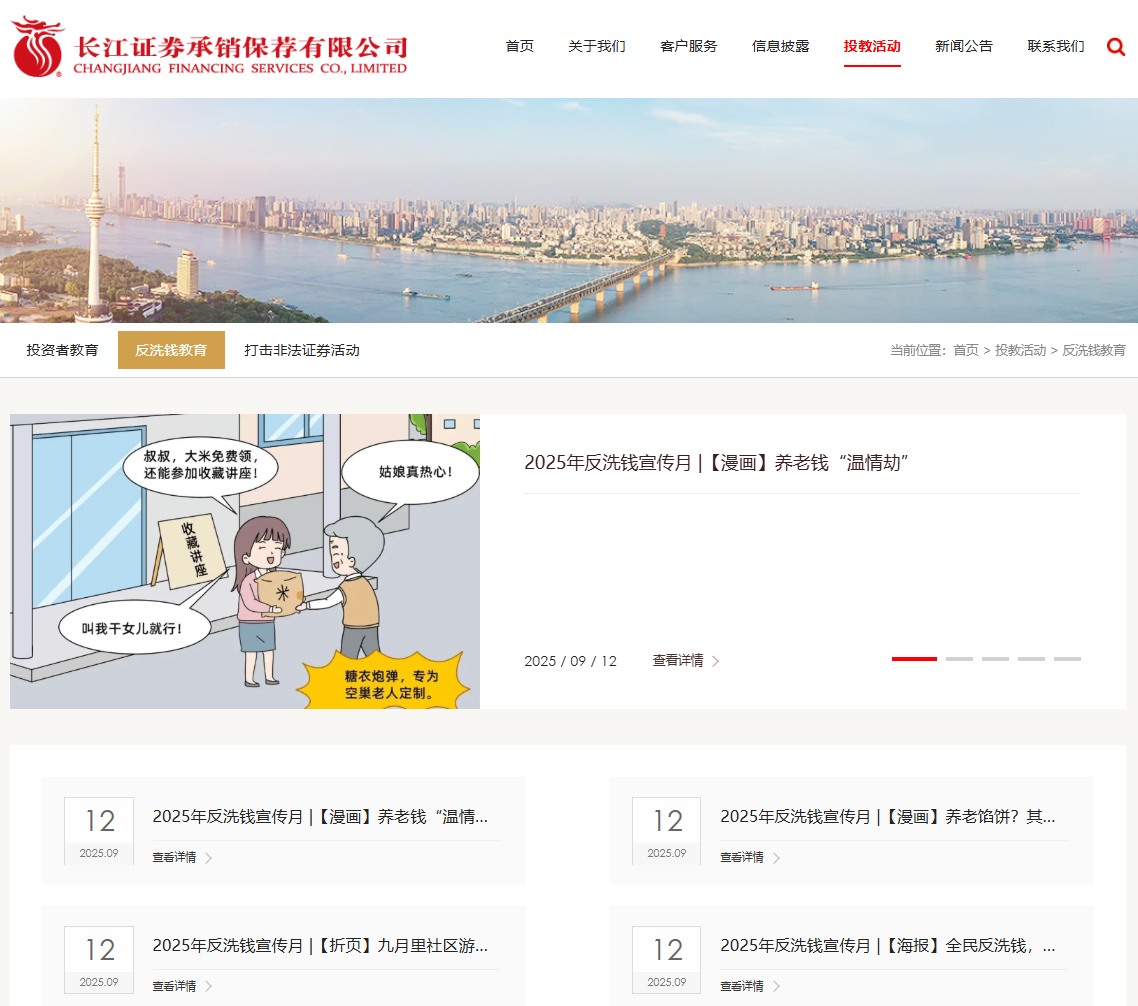Image resolution: width=1138 pixels, height=1006 pixels.
Task: Go to 新闻公告 in top navigation
Action: 964,46
